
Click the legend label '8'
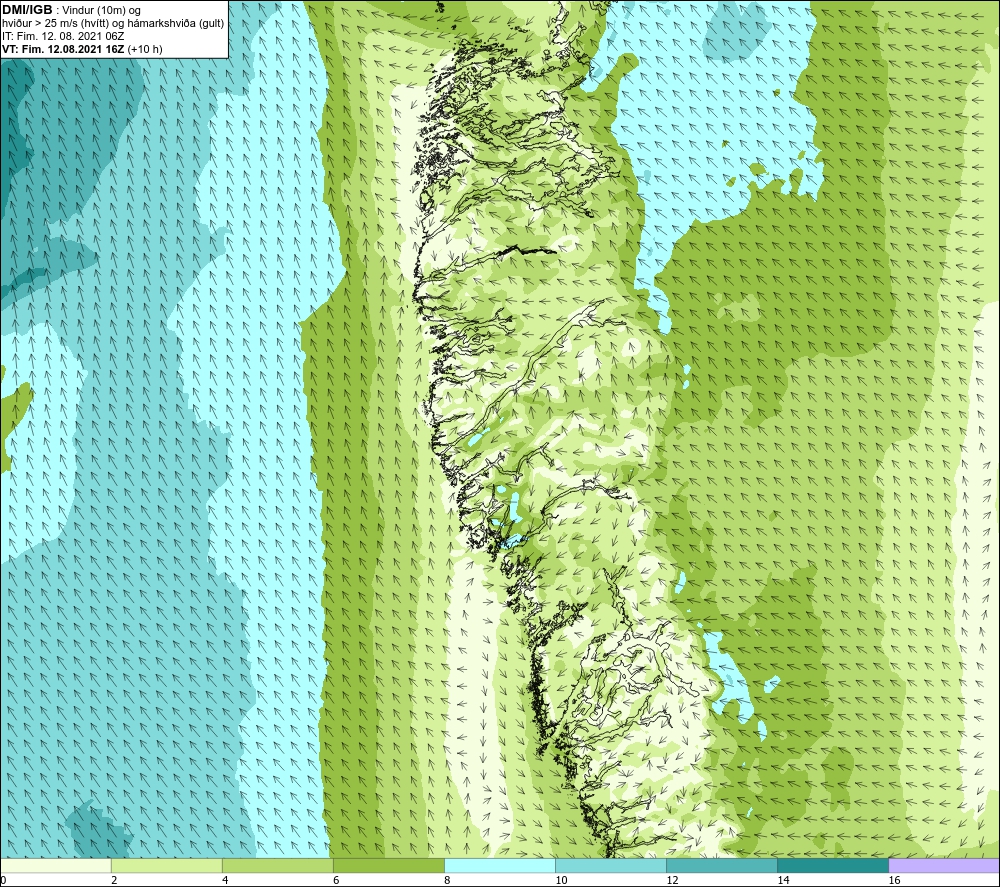[447, 880]
